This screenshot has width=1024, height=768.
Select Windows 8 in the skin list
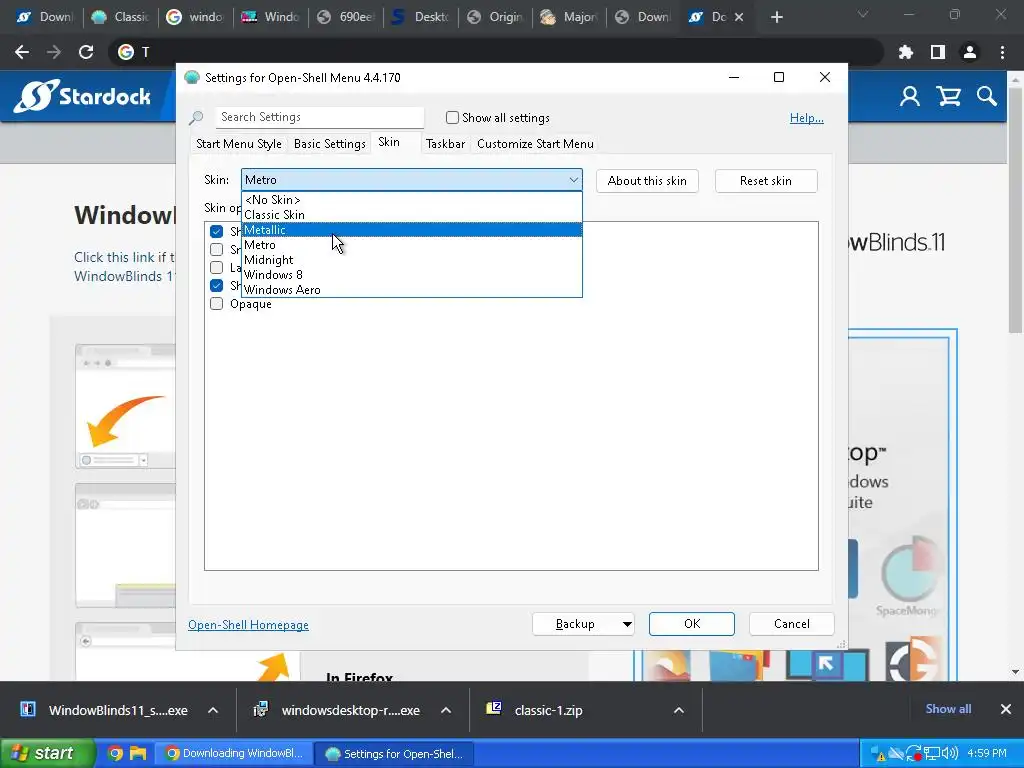click(x=411, y=275)
